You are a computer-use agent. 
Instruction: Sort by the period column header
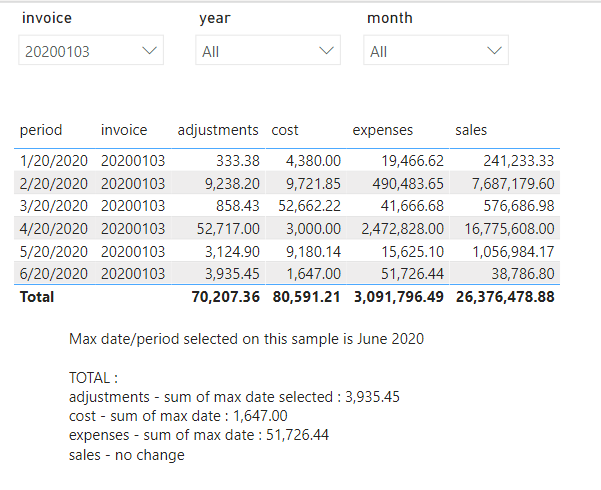tap(41, 130)
